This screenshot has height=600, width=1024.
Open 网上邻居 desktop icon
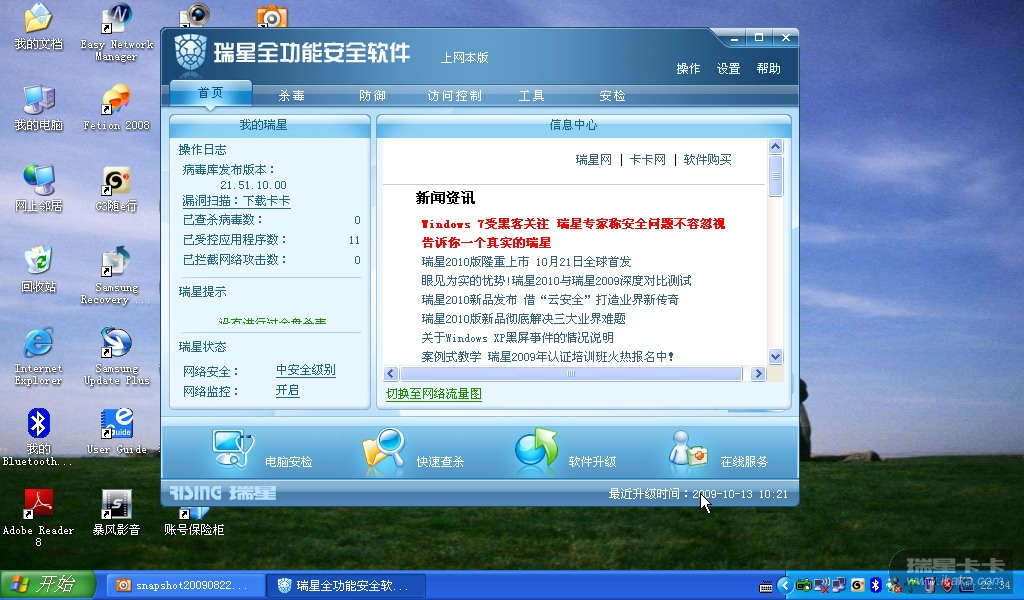point(38,189)
